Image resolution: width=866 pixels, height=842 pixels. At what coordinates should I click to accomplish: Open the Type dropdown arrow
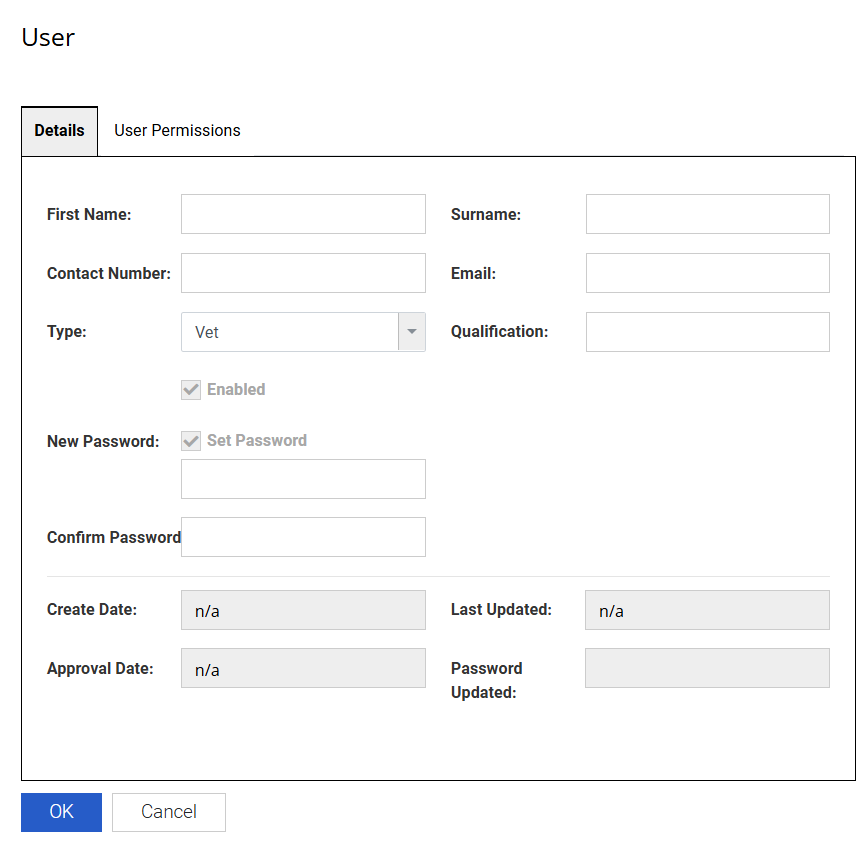click(x=412, y=332)
